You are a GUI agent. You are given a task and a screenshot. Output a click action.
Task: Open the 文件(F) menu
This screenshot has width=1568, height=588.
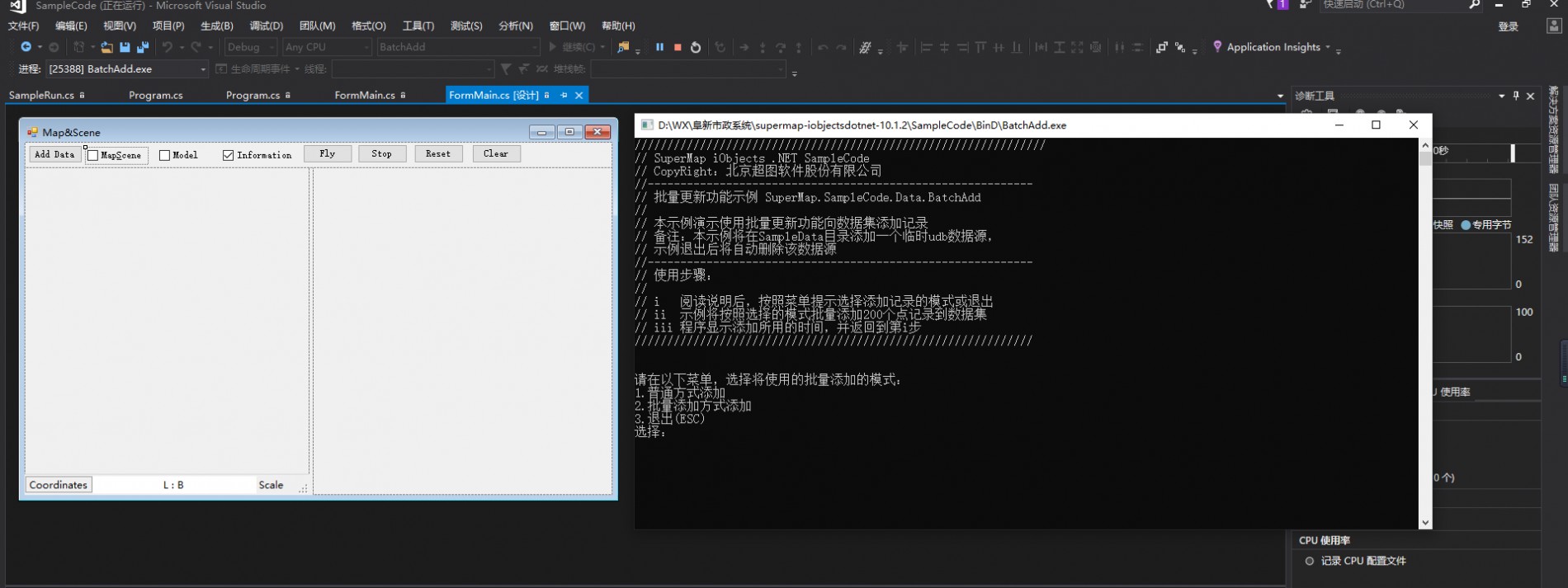coord(23,26)
